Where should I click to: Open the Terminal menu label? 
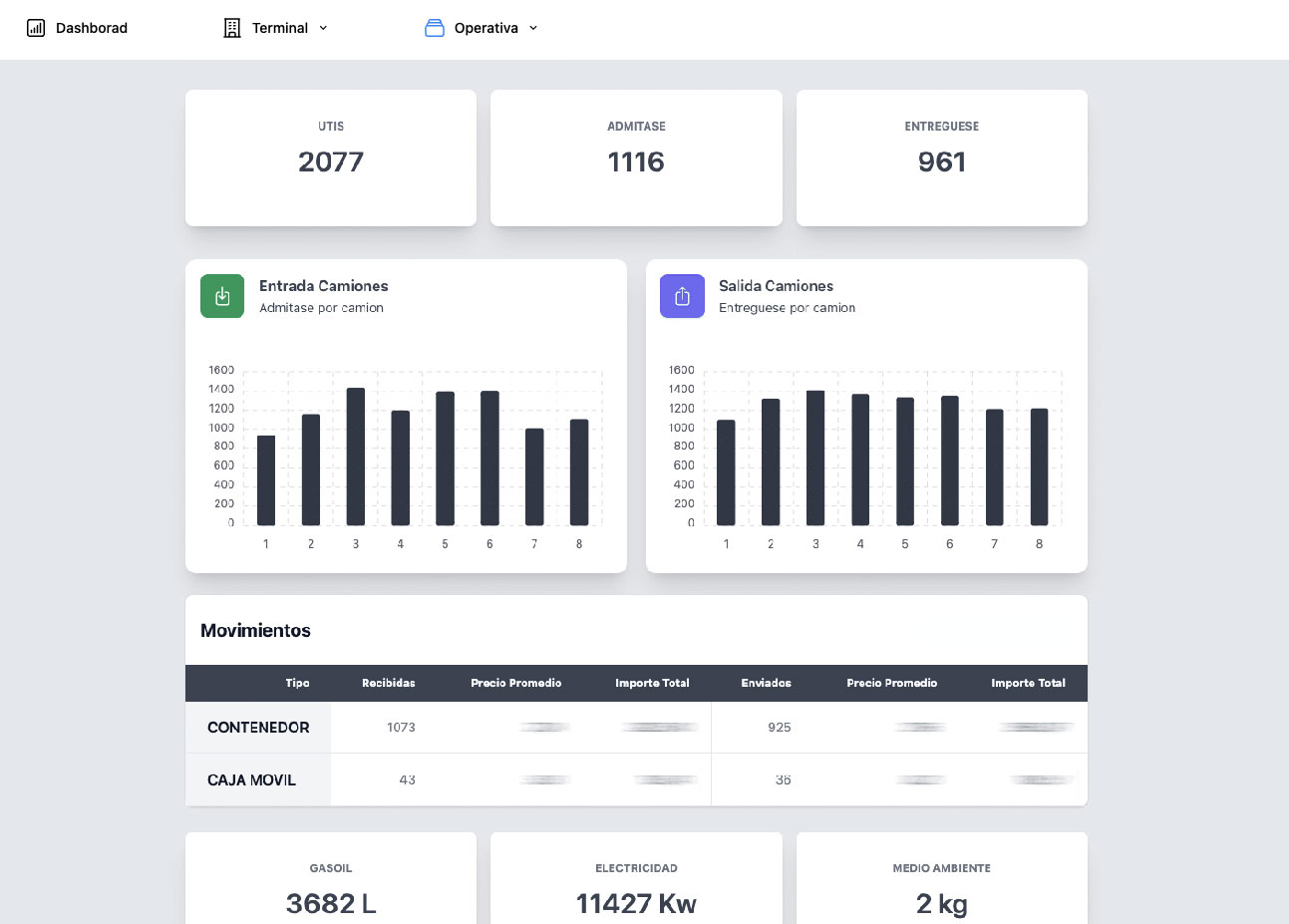[x=280, y=28]
